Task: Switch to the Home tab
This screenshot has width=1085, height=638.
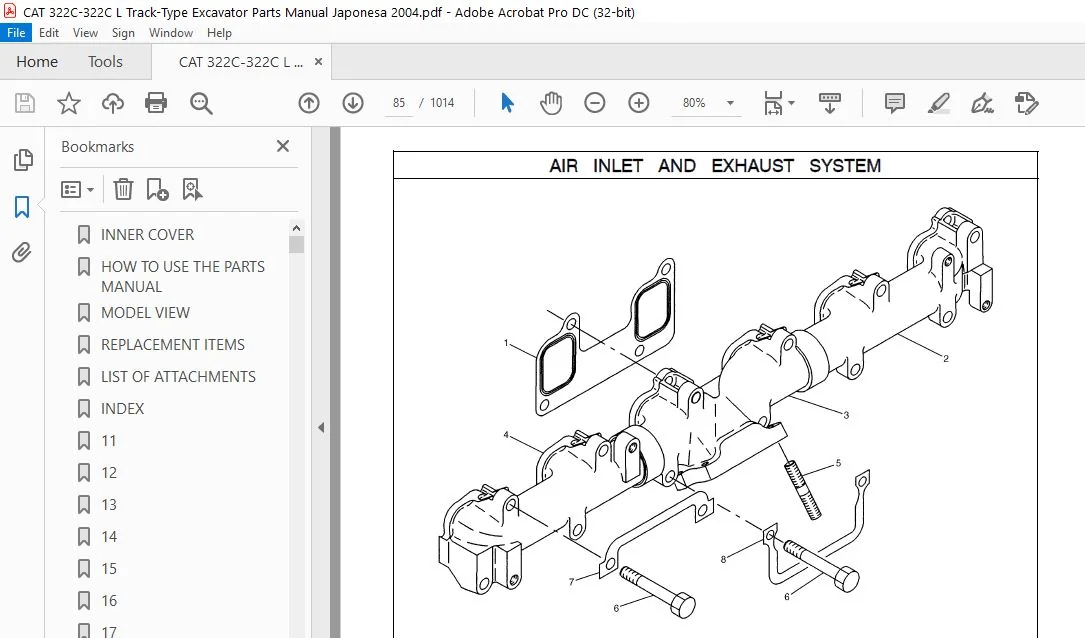Action: (37, 62)
